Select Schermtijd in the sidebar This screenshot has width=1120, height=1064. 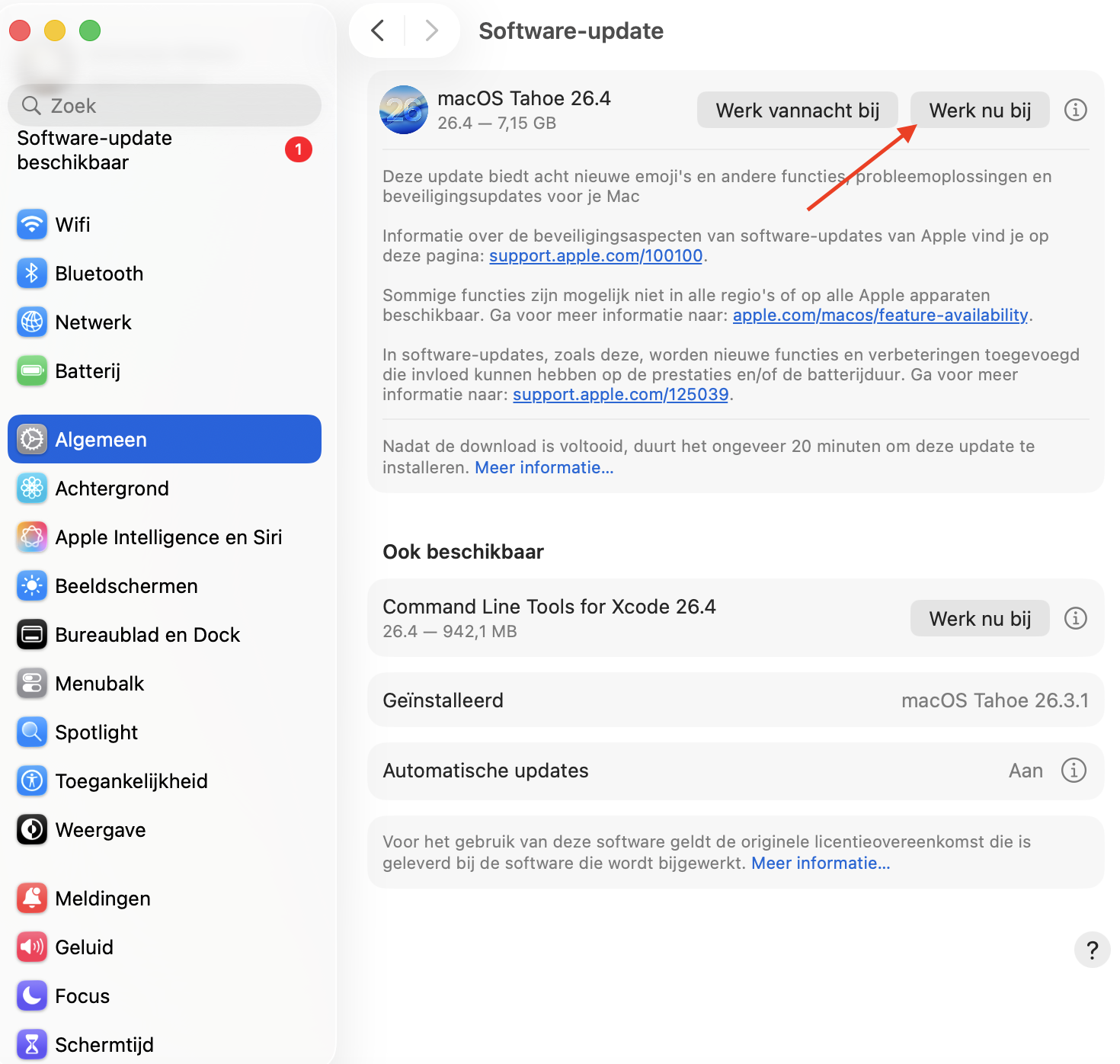[x=104, y=1044]
